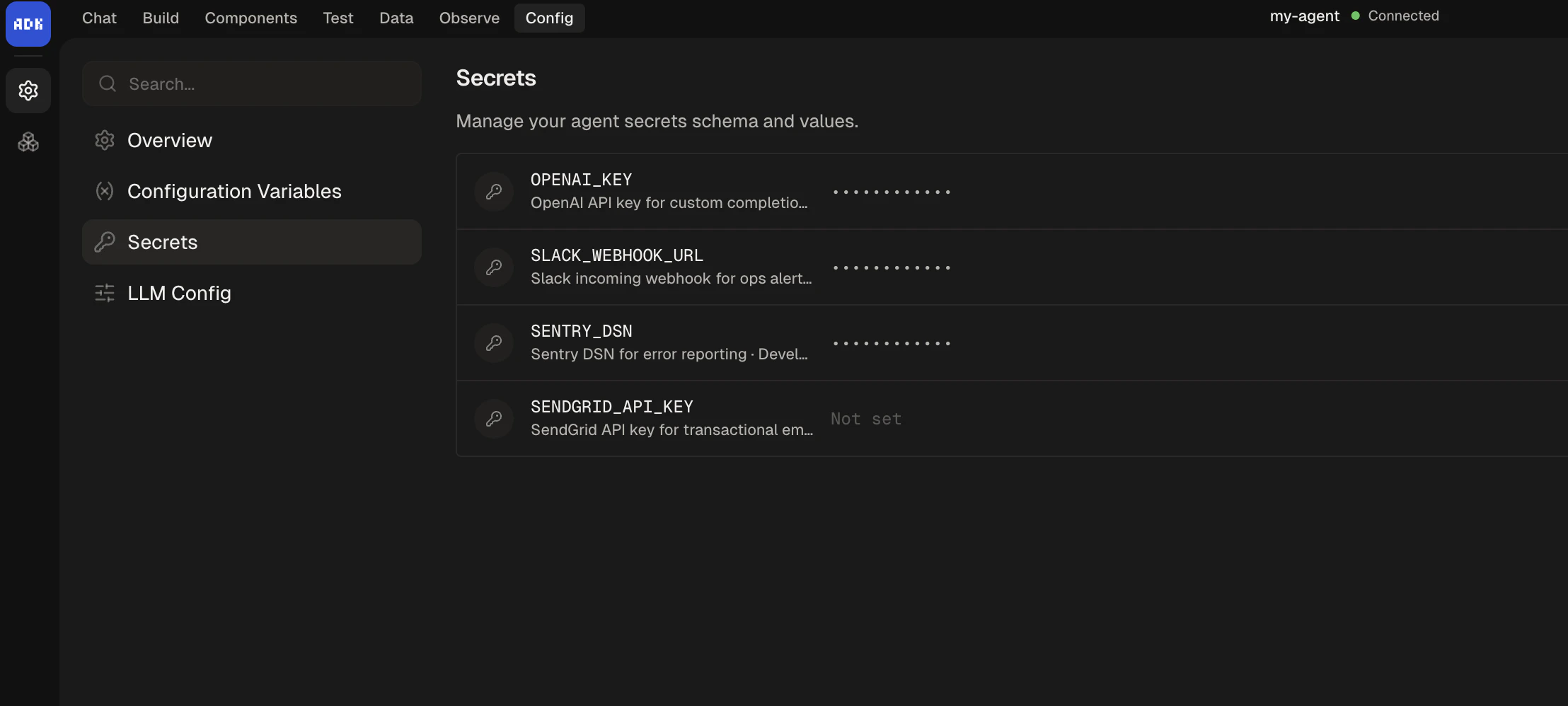Viewport: 1568px width, 706px height.
Task: Select Secrets in the sidebar
Action: coord(162,241)
